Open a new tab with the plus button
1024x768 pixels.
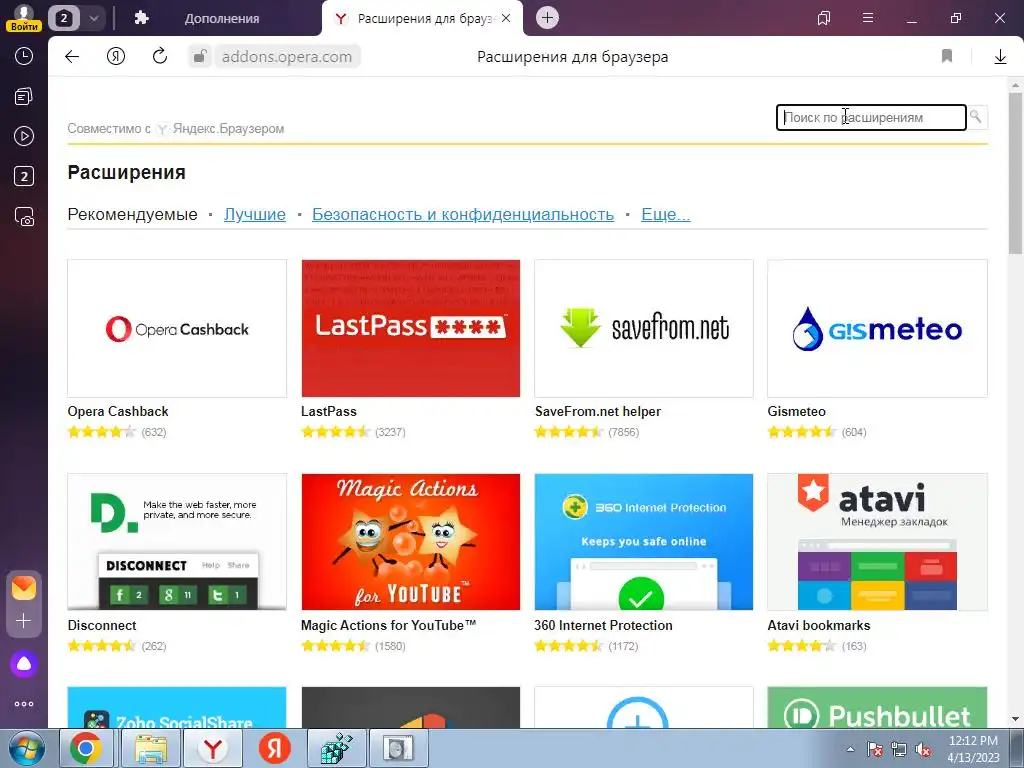(547, 18)
